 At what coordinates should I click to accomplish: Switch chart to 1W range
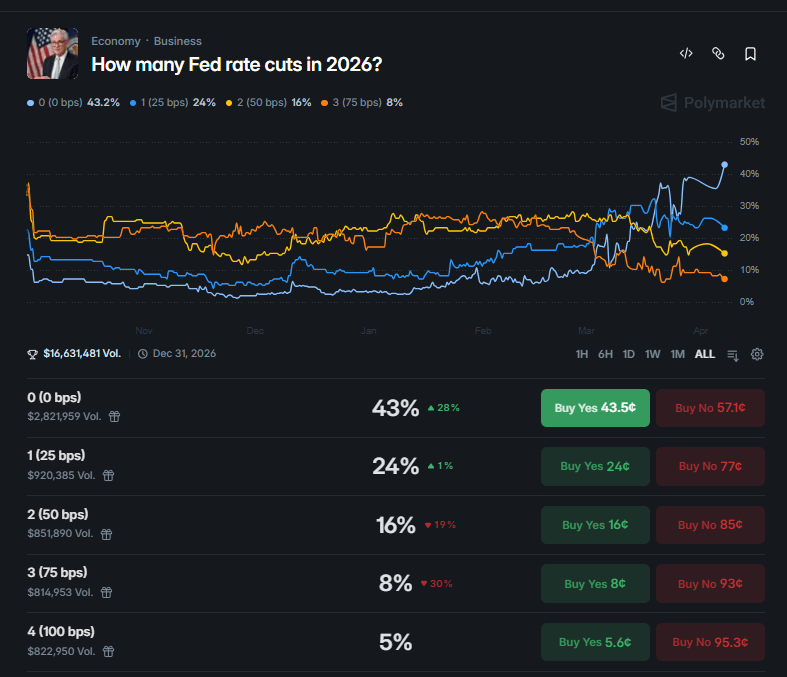pyautogui.click(x=653, y=354)
